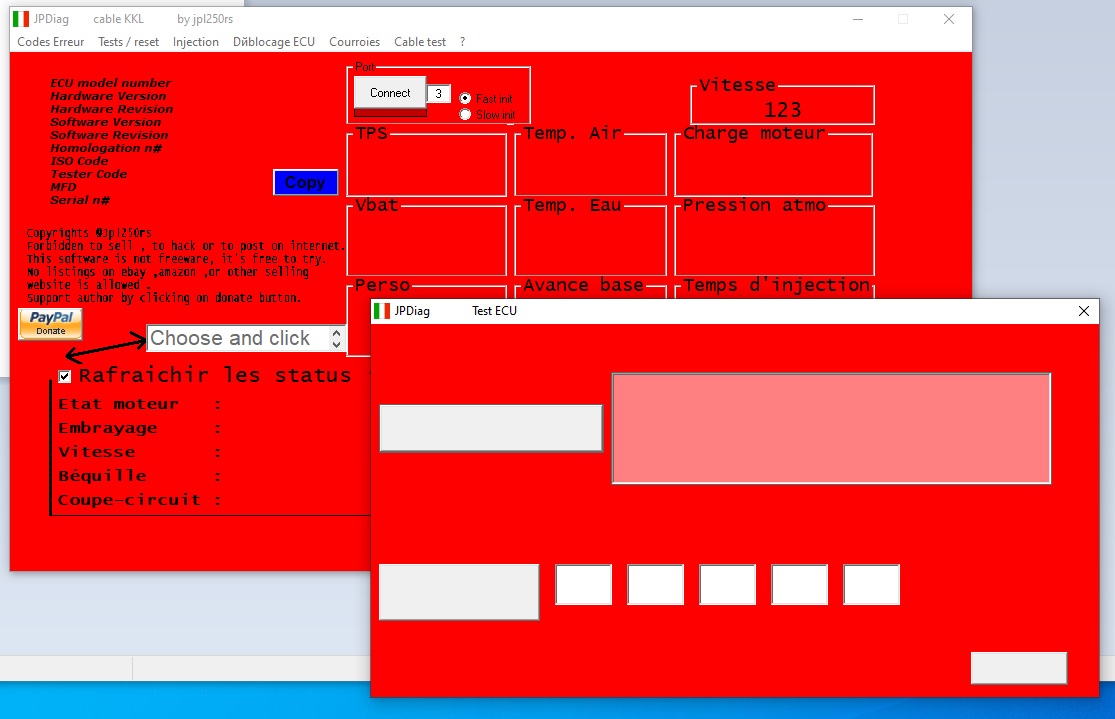Image resolution: width=1115 pixels, height=719 pixels.
Task: Click the COM port number field showing 3
Action: coord(438,92)
